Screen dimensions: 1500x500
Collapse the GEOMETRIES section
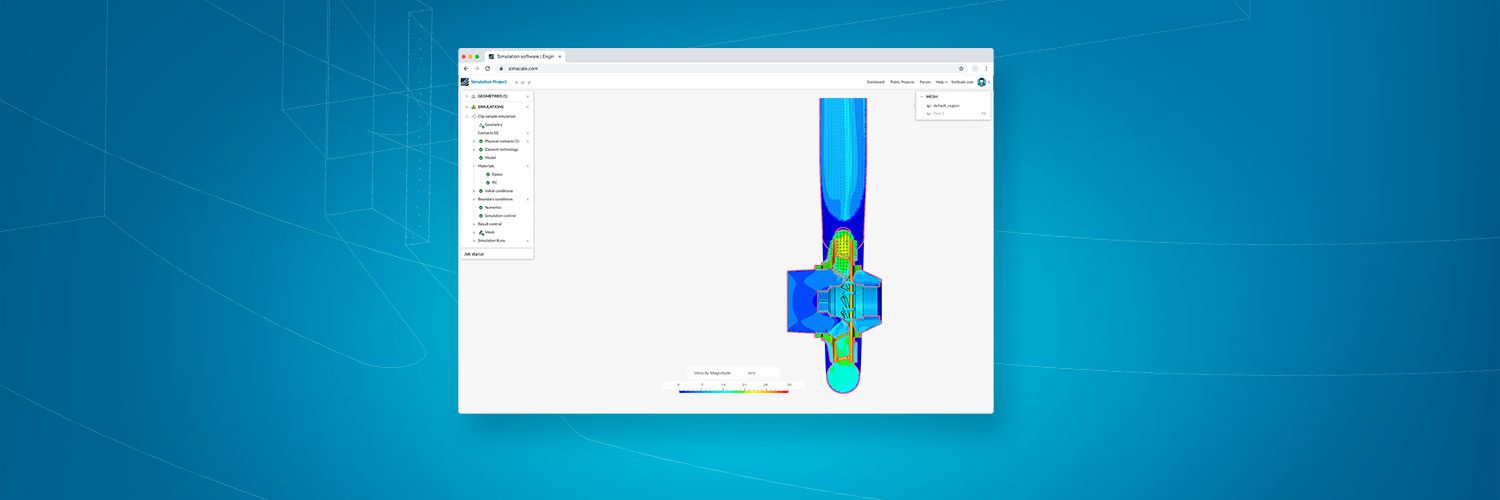[x=466, y=96]
